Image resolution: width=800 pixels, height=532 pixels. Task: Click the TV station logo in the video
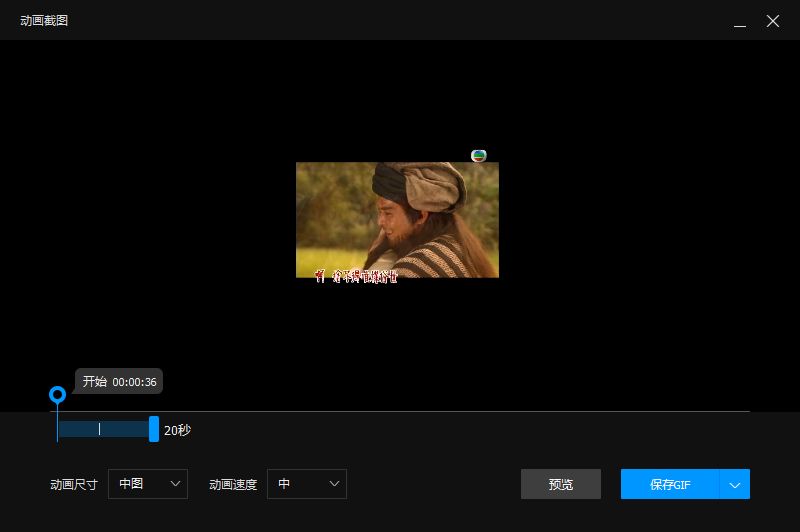pos(479,155)
